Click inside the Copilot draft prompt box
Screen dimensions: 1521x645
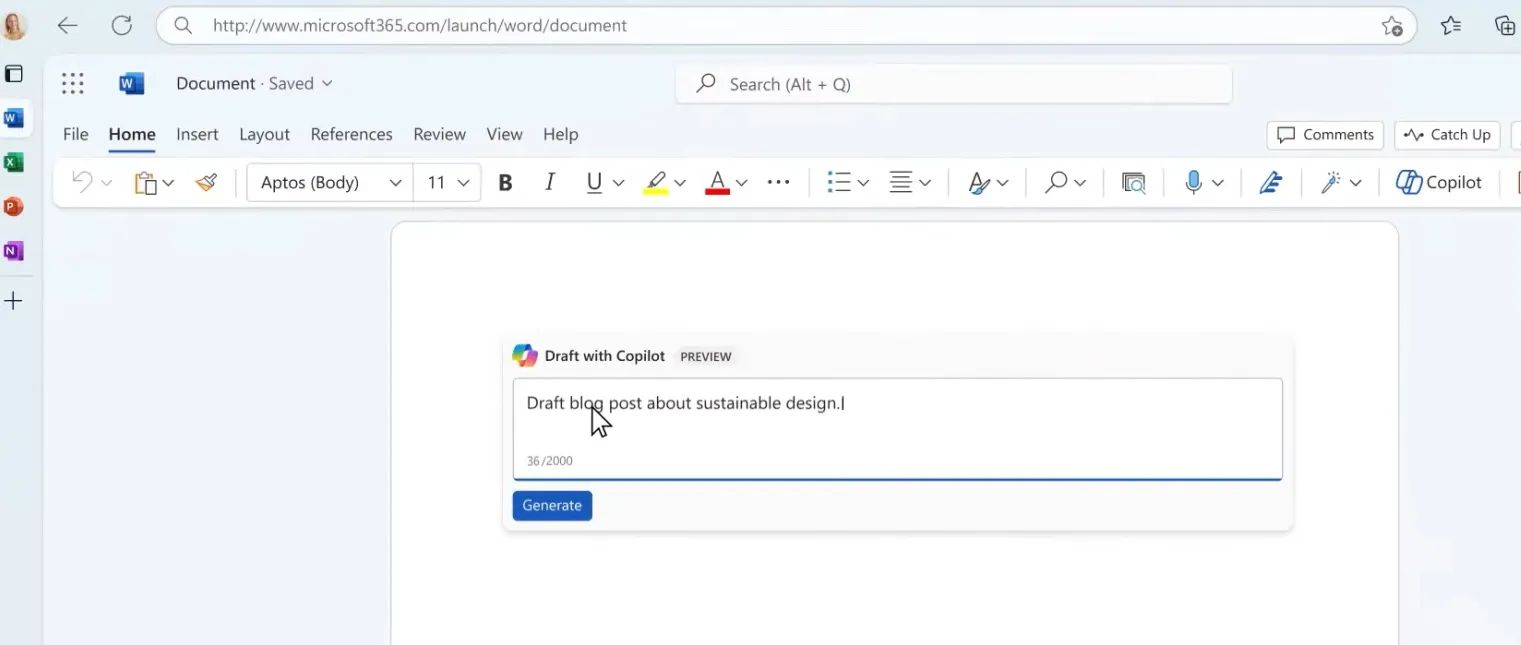pos(897,429)
